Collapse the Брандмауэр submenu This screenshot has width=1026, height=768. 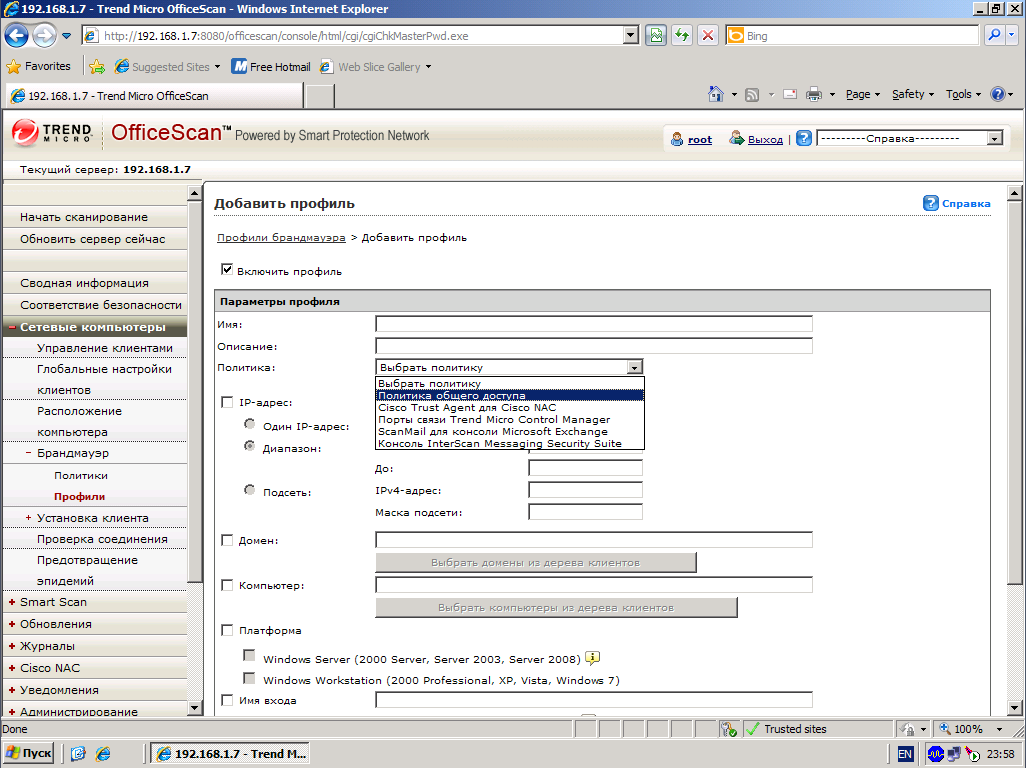point(29,453)
